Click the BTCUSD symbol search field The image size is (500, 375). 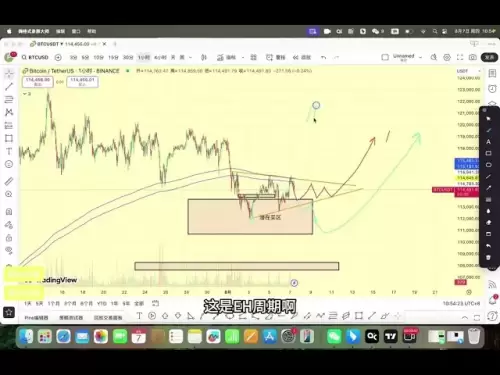35,57
